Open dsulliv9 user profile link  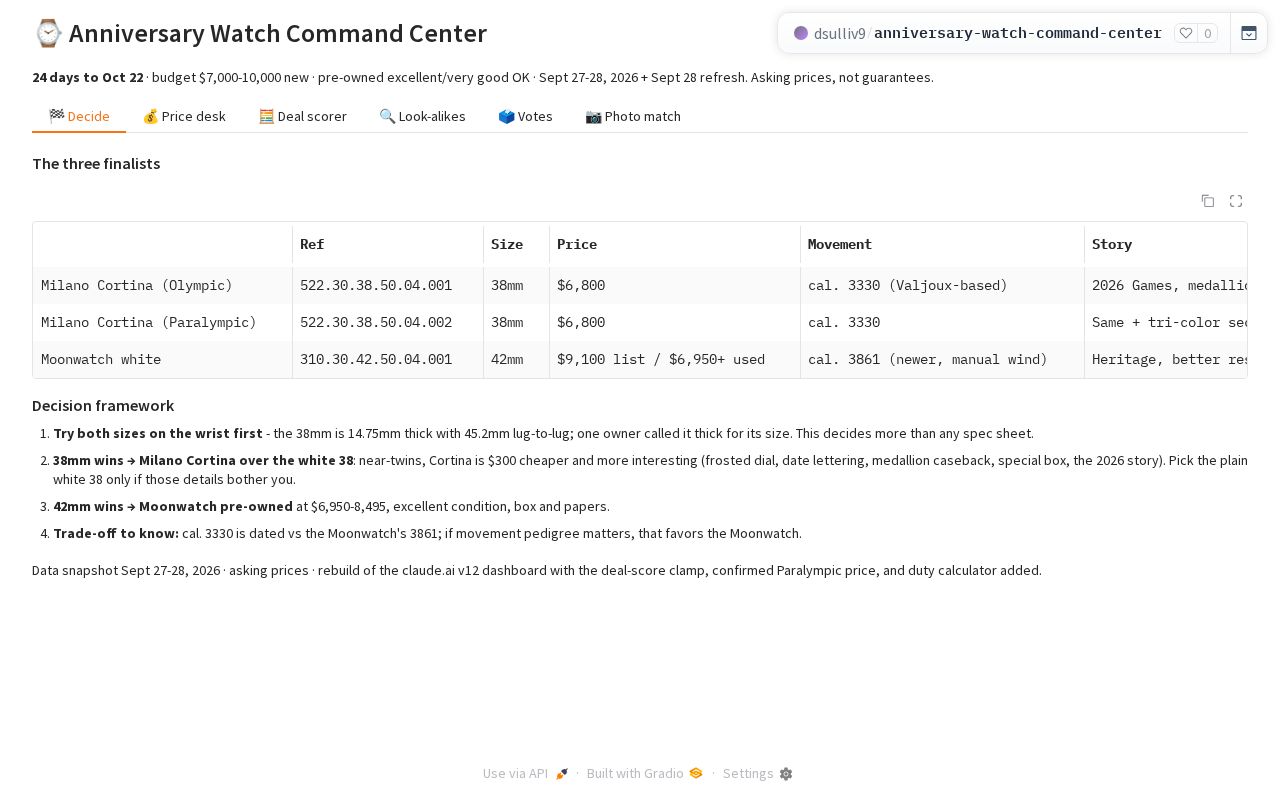(840, 33)
